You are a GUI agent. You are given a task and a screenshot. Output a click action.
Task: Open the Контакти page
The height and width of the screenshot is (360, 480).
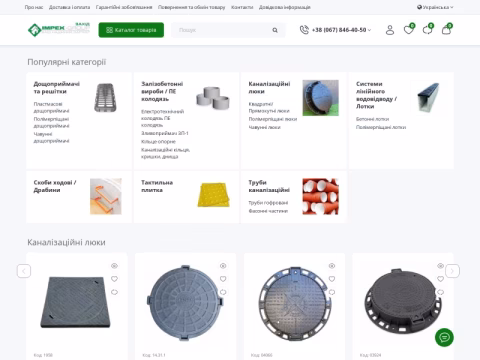[x=242, y=7]
